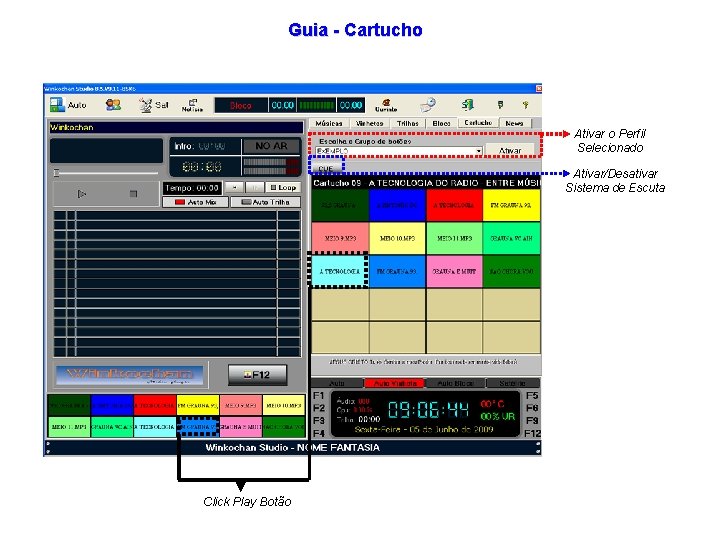Click the Ouvinte toolbar icon
Viewport: 720px width, 540px height.
[x=386, y=105]
